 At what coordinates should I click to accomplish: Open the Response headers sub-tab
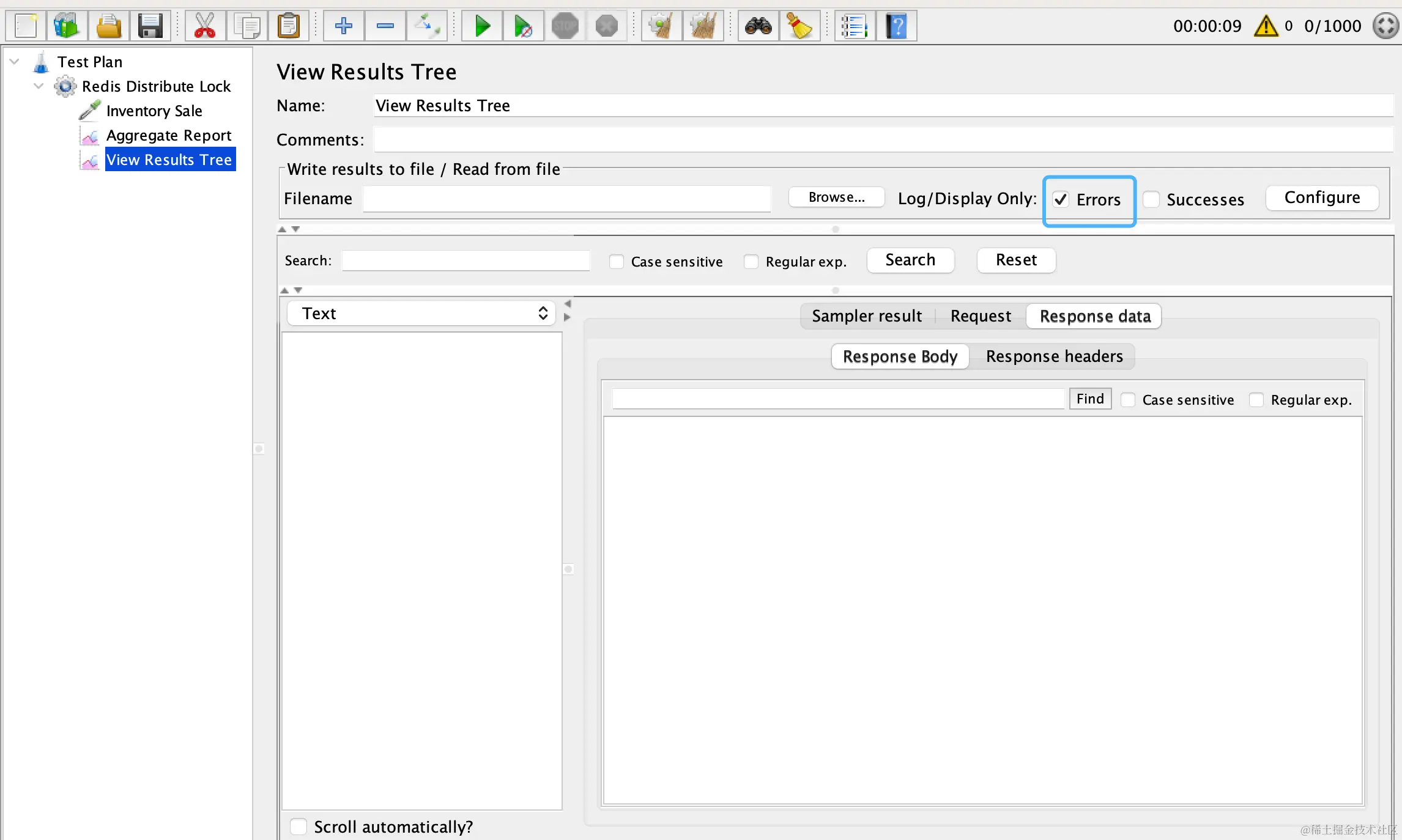tap(1054, 356)
